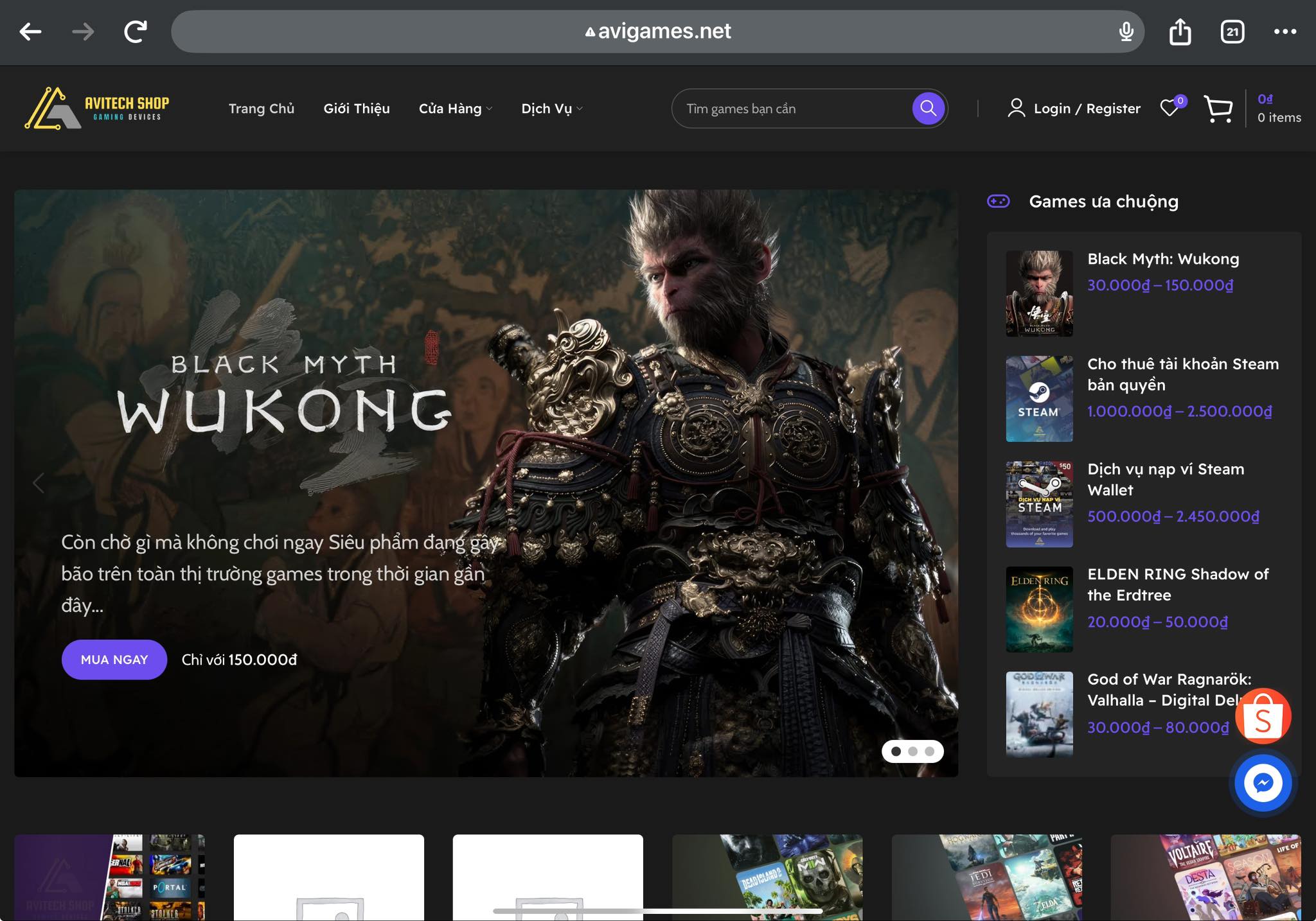Click the Black Myth Wukong thumbnail image
Image resolution: width=1316 pixels, height=921 pixels.
tap(1039, 294)
